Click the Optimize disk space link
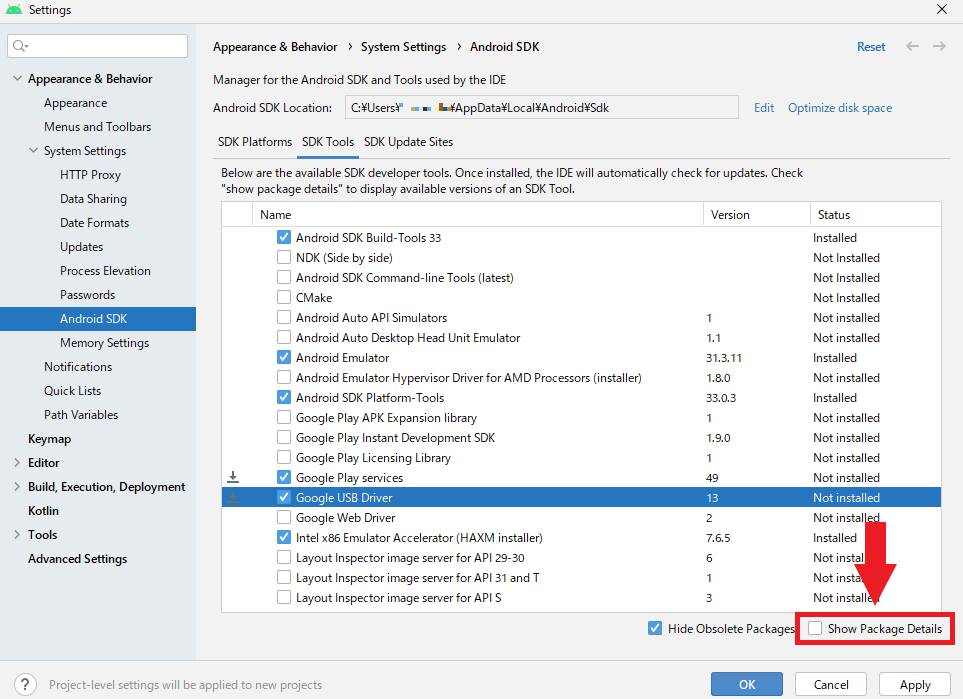This screenshot has height=699, width=963. click(x=839, y=107)
